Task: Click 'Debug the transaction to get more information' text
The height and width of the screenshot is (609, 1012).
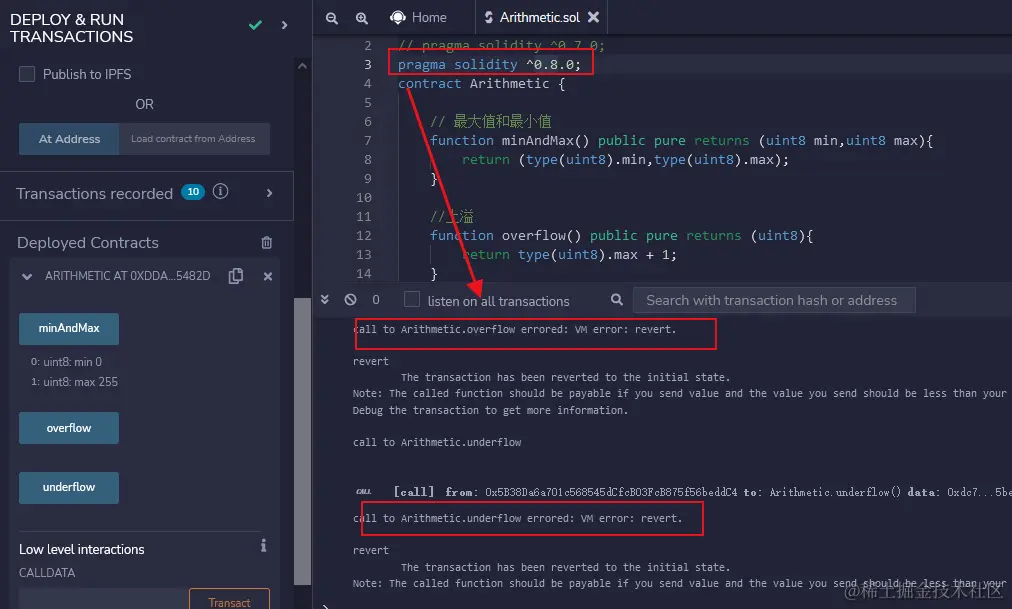Action: click(490, 410)
